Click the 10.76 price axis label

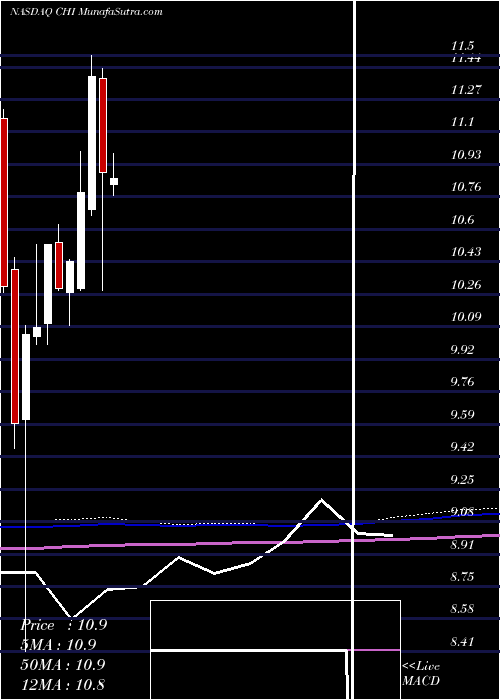pos(466,187)
